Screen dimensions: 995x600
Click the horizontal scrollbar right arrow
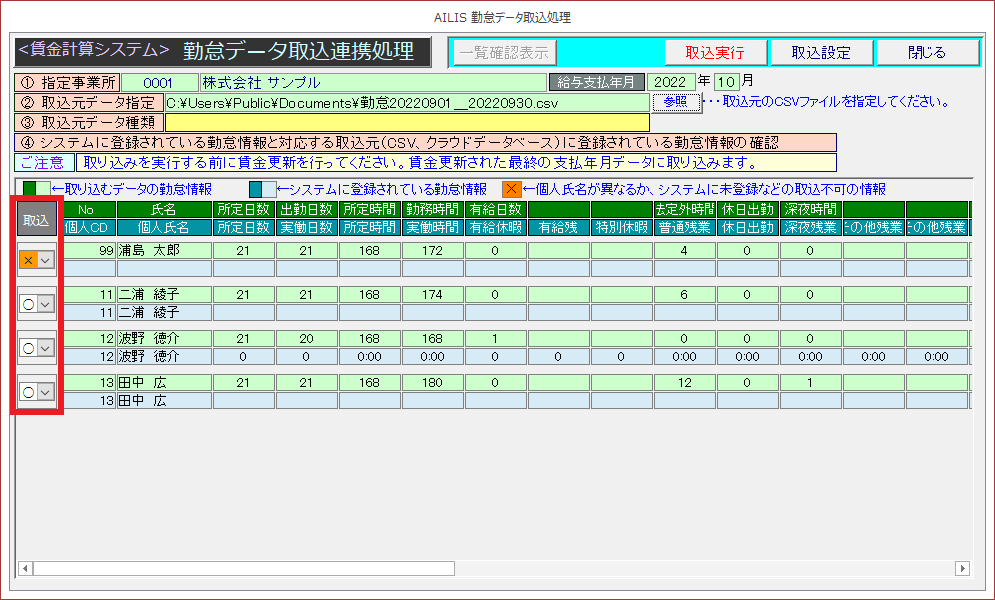[x=962, y=568]
